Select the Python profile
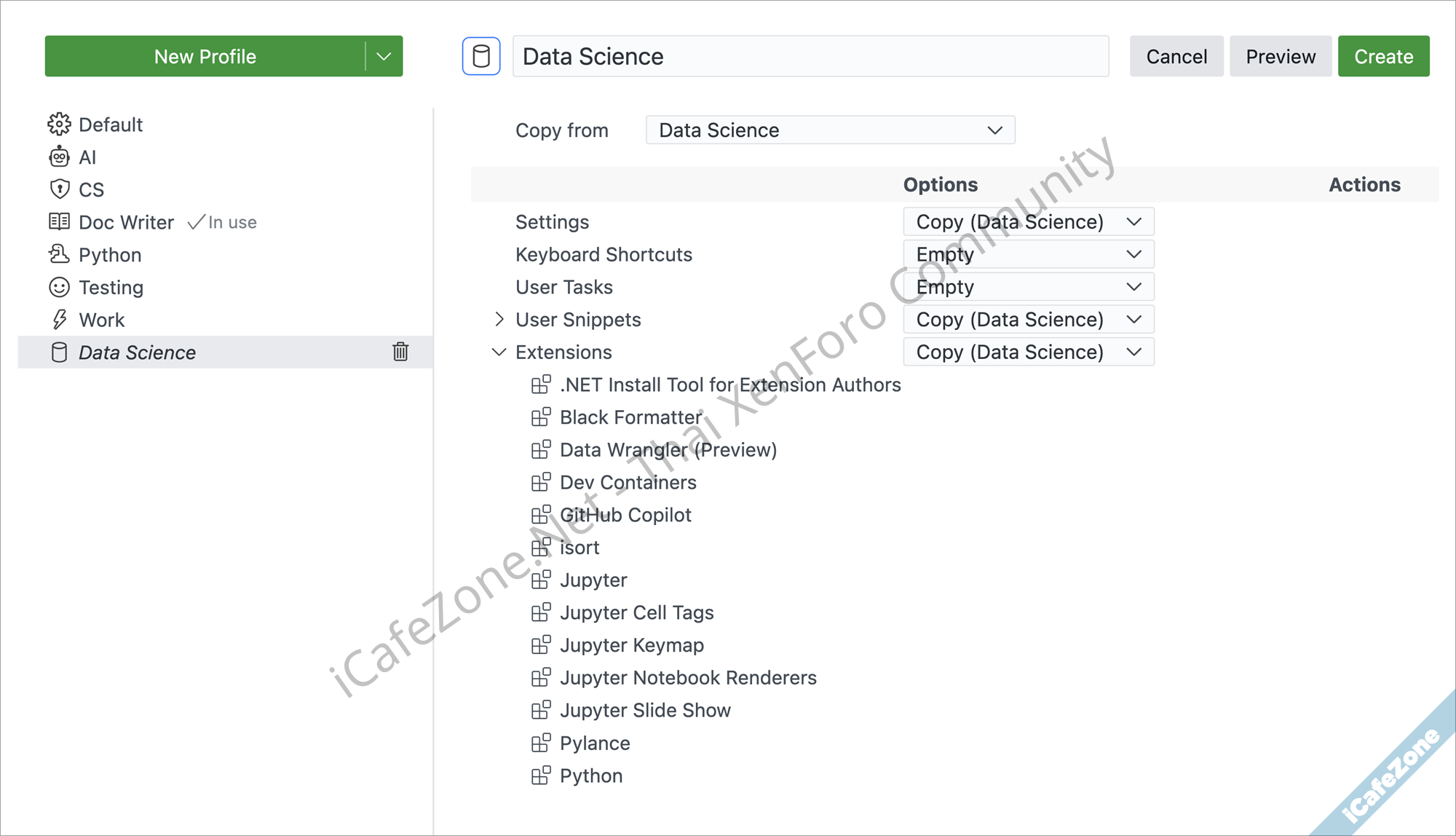This screenshot has height=836, width=1456. click(110, 255)
